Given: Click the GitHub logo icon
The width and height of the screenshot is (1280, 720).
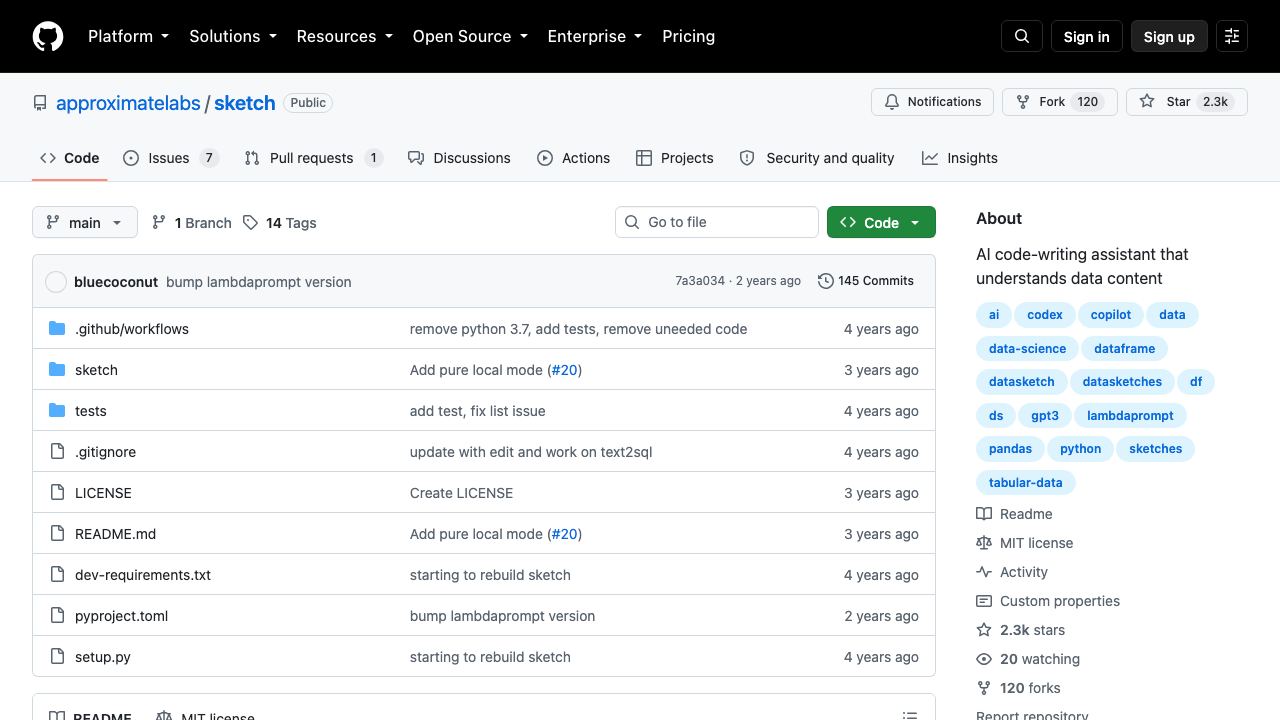Looking at the screenshot, I should tap(48, 36).
